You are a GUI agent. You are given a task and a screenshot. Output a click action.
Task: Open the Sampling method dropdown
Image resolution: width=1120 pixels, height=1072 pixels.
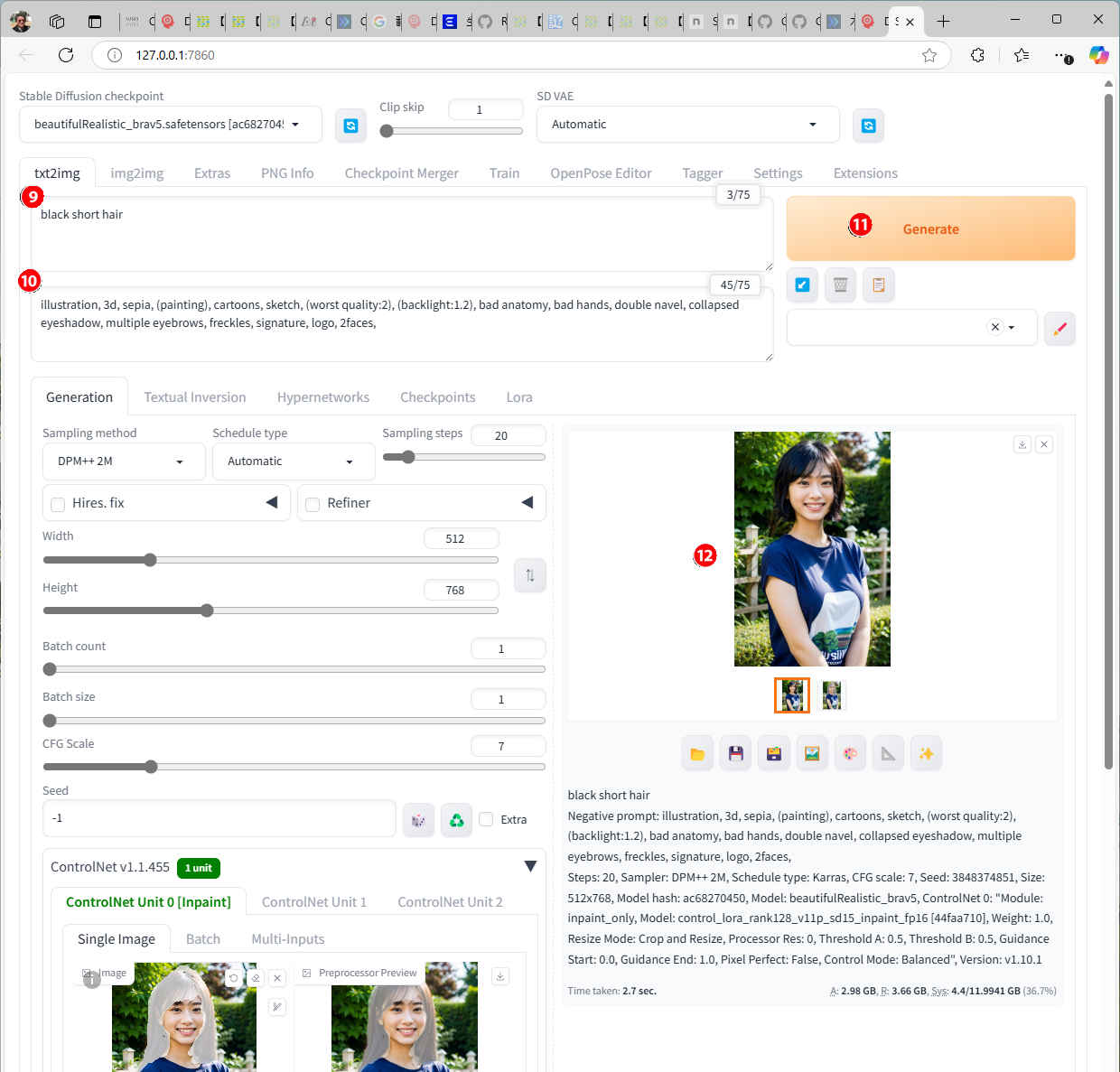[123, 461]
